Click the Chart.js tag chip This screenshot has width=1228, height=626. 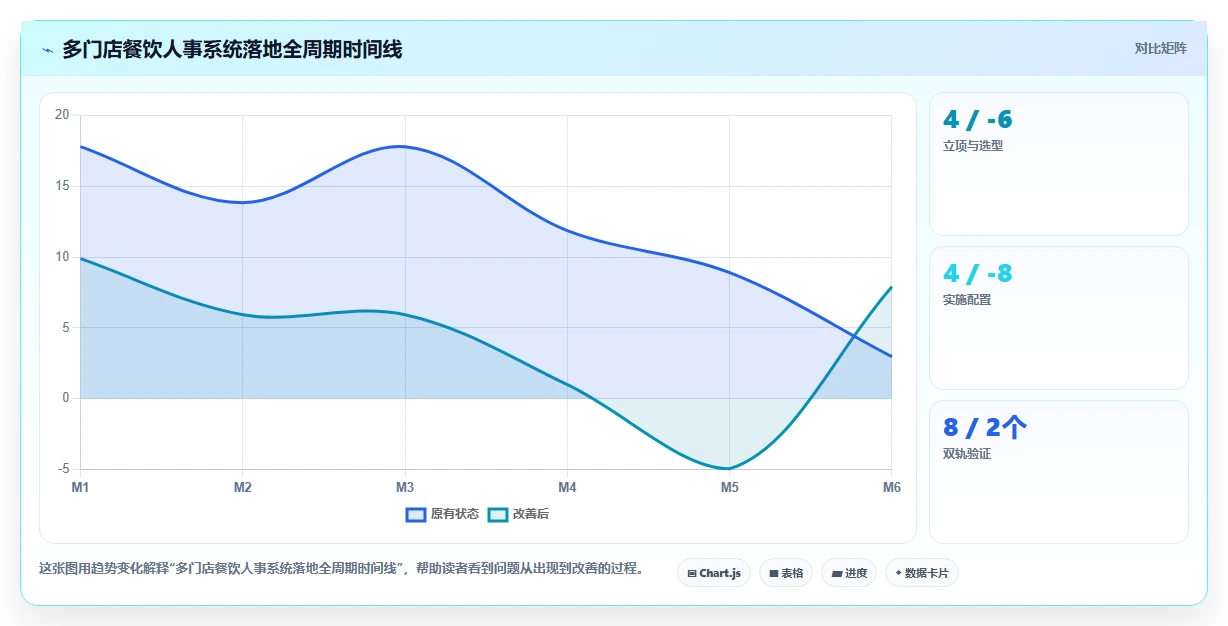pos(714,573)
